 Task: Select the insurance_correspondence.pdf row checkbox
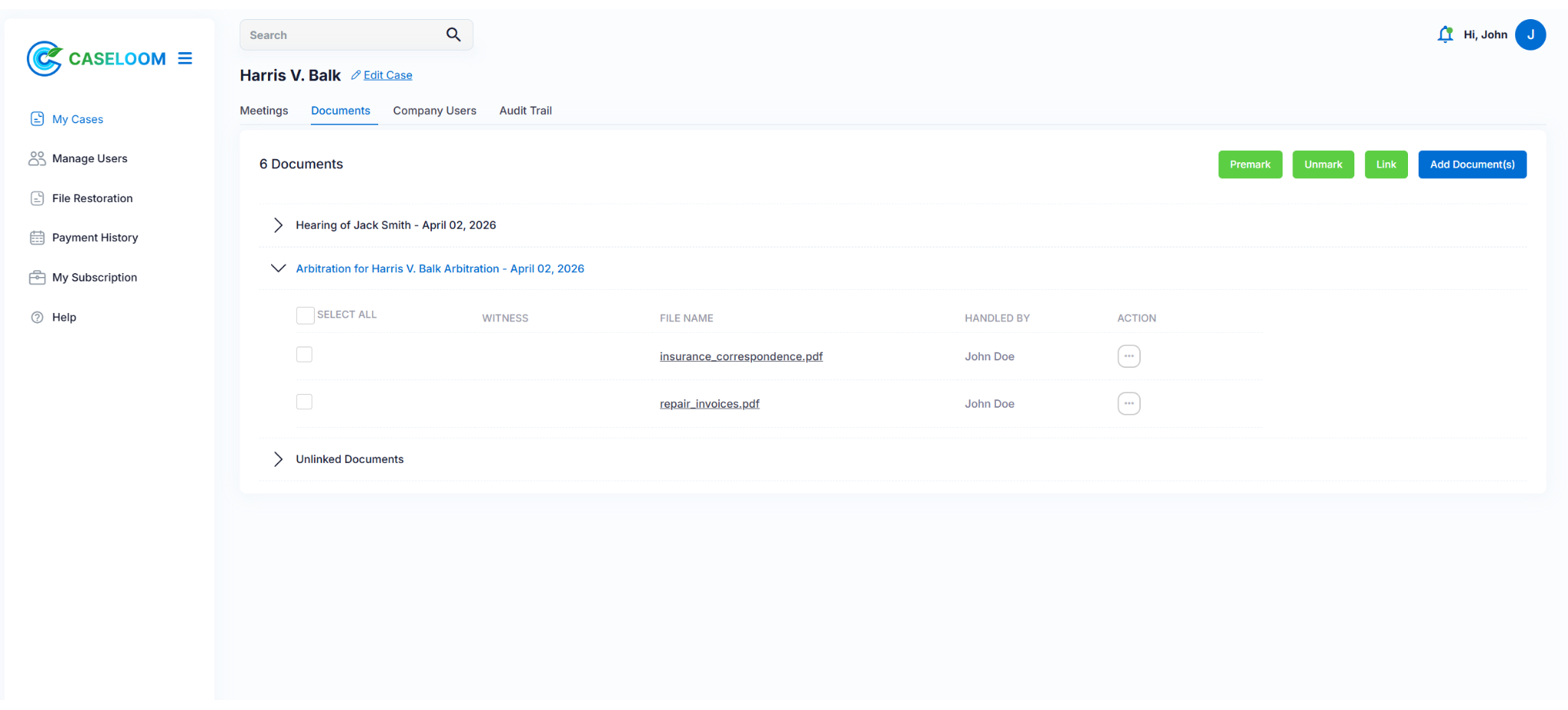coord(304,354)
